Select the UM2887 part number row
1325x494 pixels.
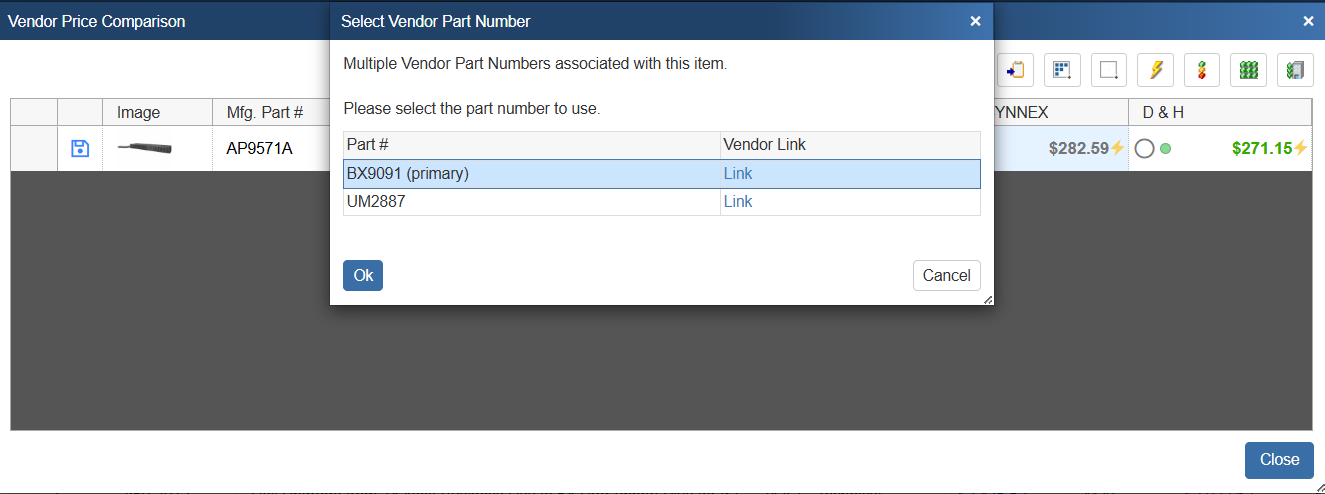coord(530,202)
